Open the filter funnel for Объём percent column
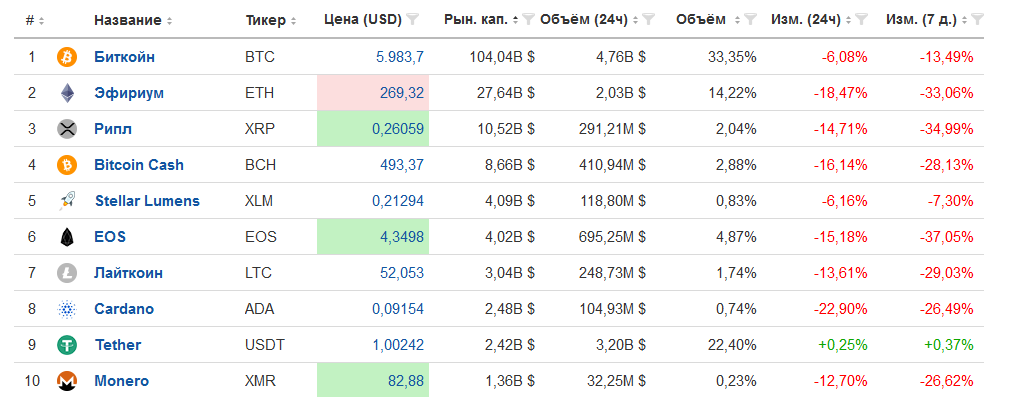Viewport: 1034px width, 397px height. point(750,20)
